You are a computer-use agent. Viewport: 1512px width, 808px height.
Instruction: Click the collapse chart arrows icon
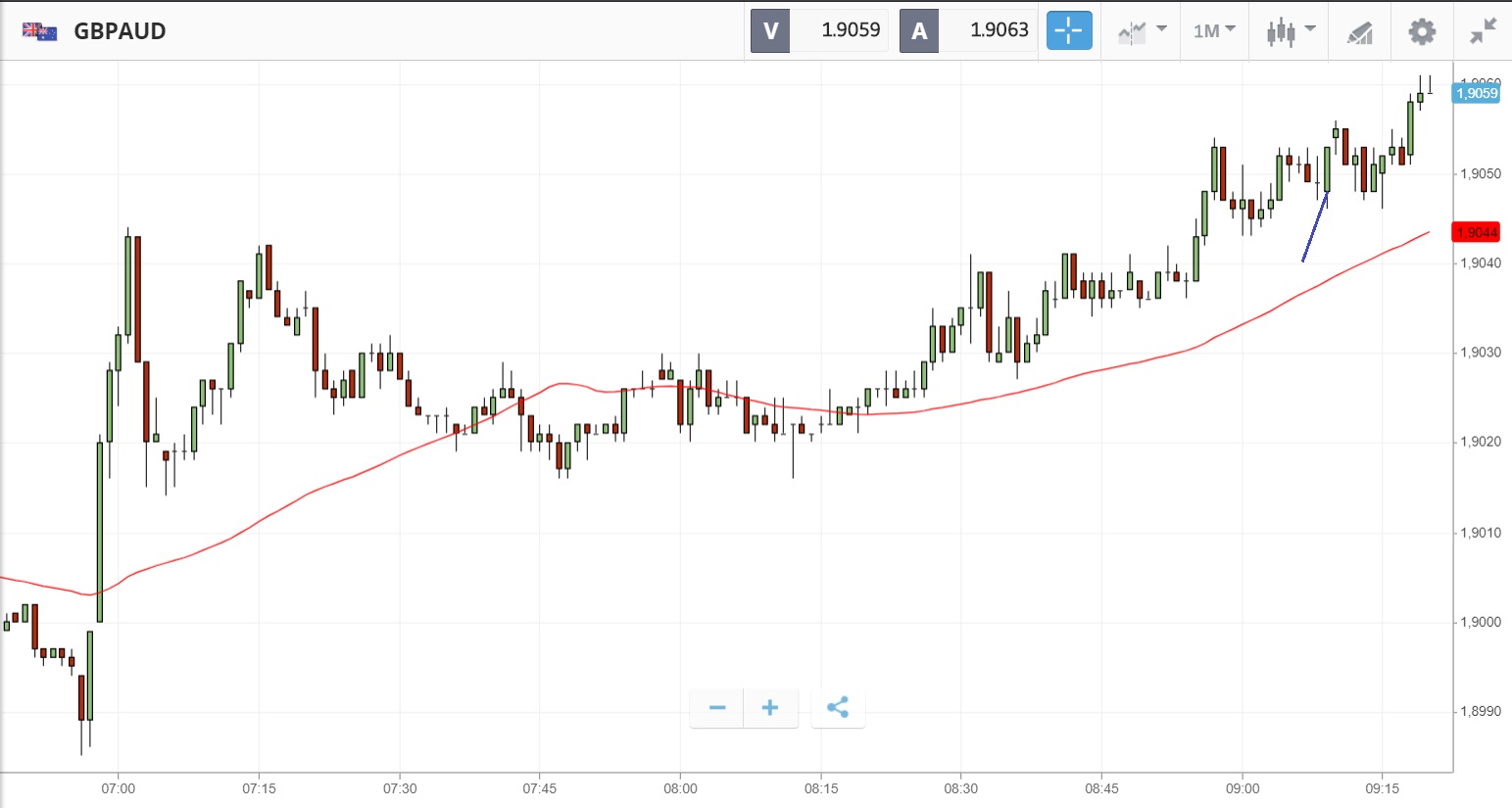coord(1483,31)
